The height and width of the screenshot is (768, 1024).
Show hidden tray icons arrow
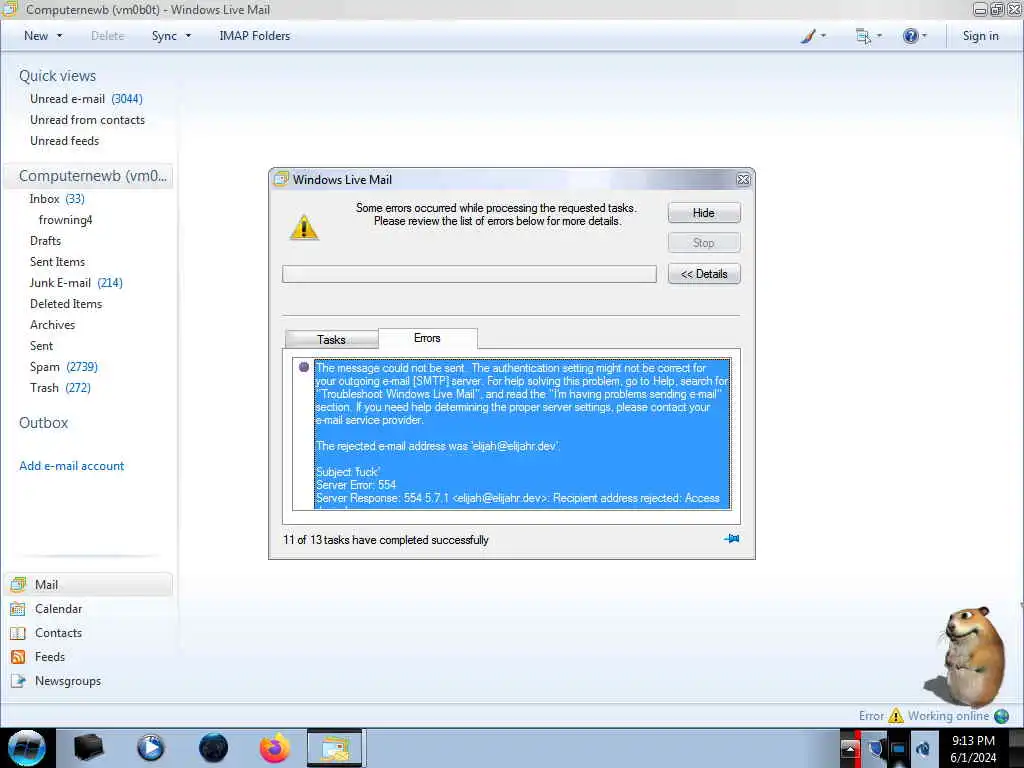(850, 748)
